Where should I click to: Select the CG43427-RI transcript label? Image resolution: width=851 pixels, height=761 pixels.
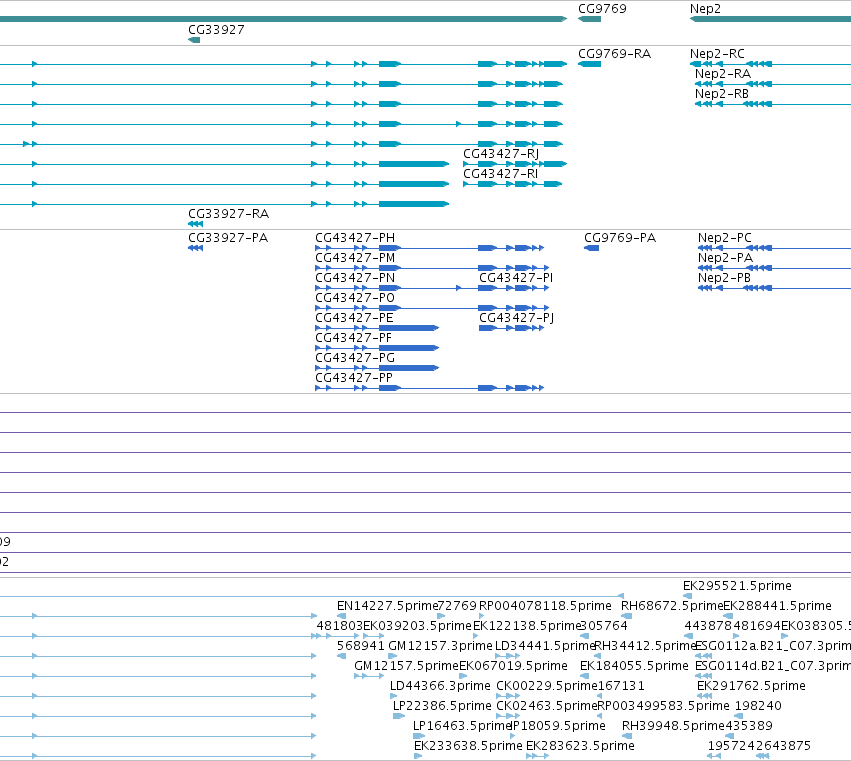500,174
